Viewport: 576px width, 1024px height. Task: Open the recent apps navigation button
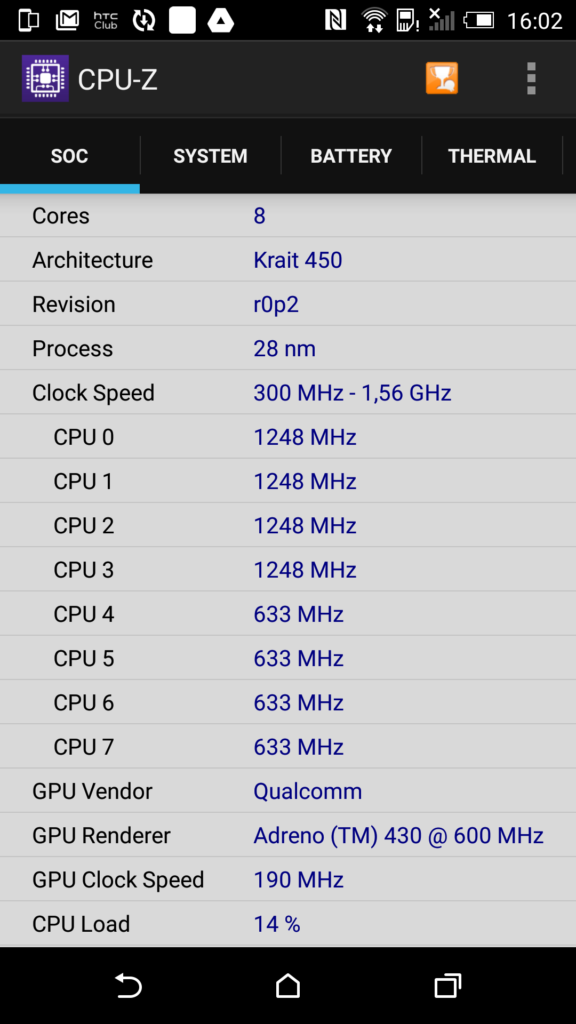447,985
